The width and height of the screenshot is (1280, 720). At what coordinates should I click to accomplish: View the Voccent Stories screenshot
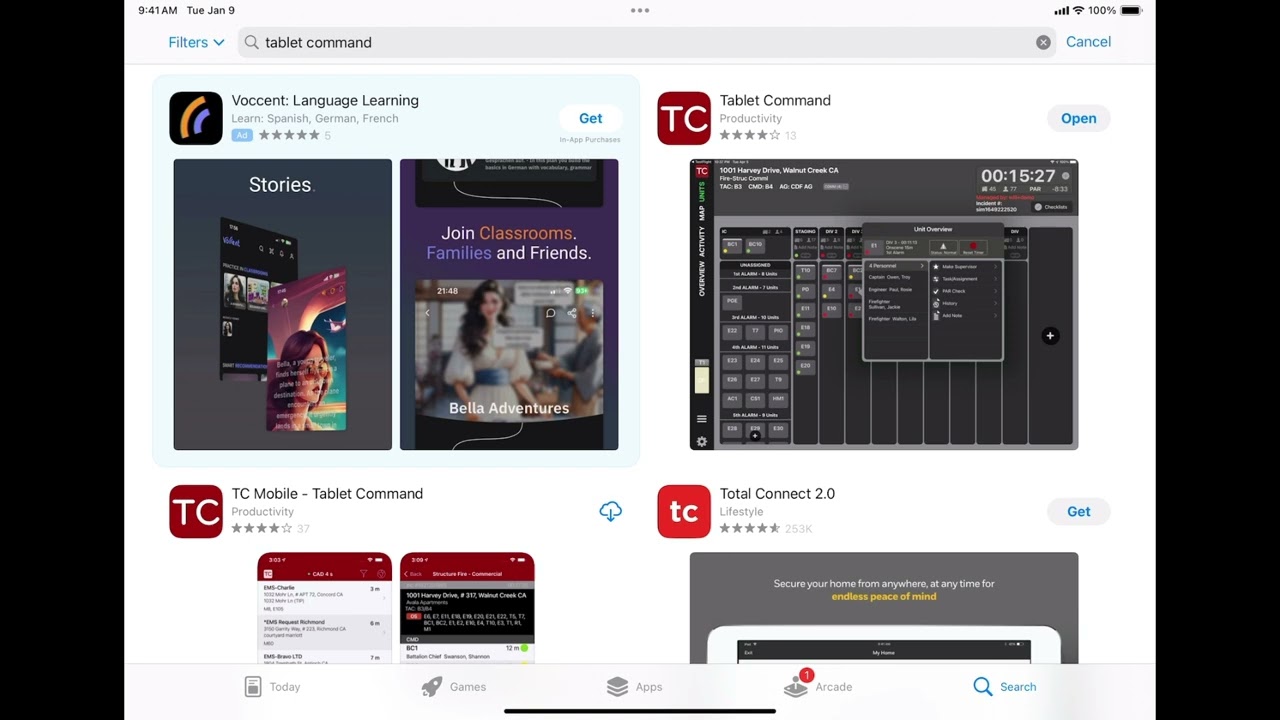pos(283,304)
